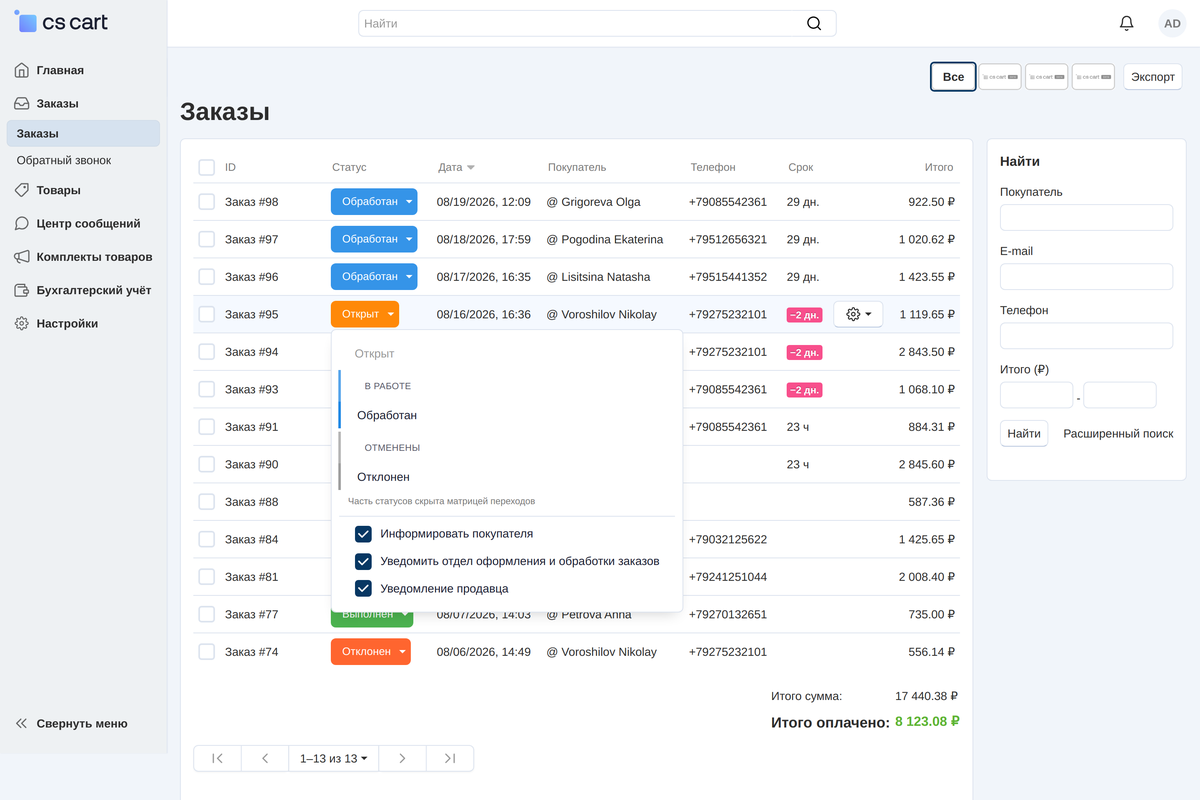Select the checkbox for Заказ #98
The width and height of the screenshot is (1200, 800).
206,202
